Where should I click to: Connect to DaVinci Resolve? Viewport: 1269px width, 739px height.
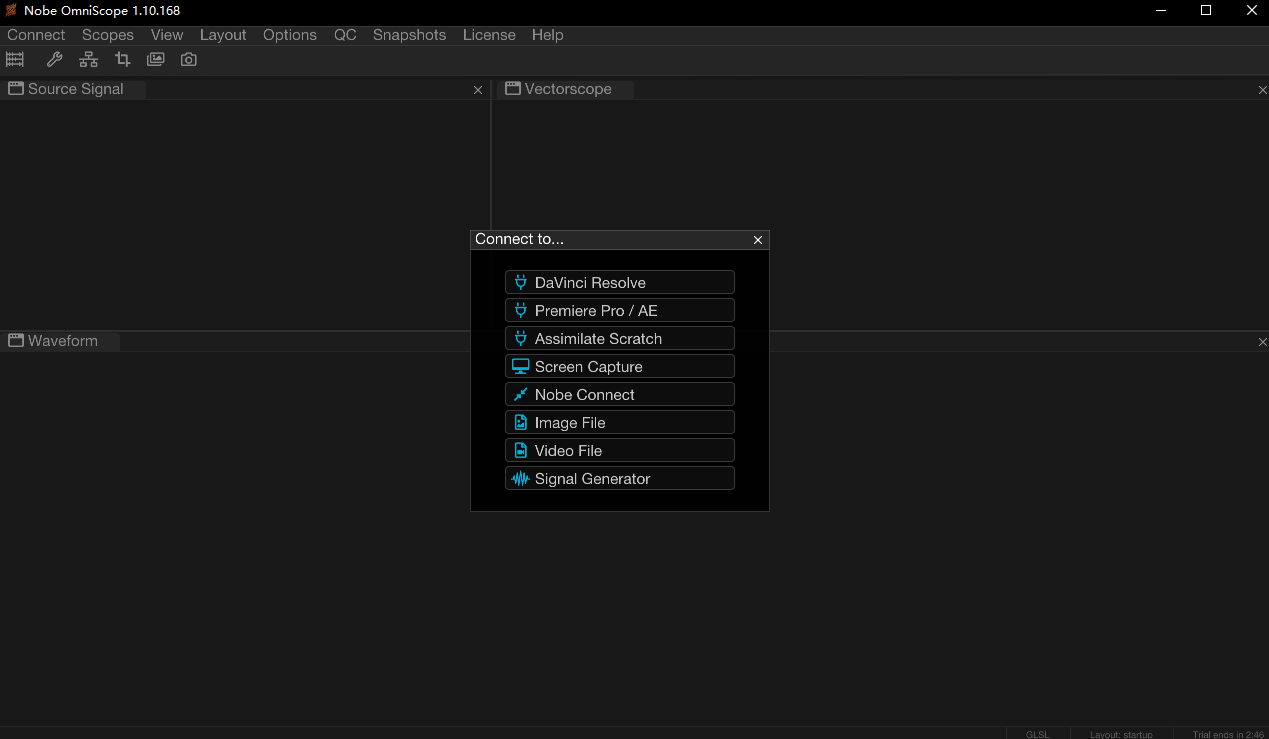pos(619,283)
